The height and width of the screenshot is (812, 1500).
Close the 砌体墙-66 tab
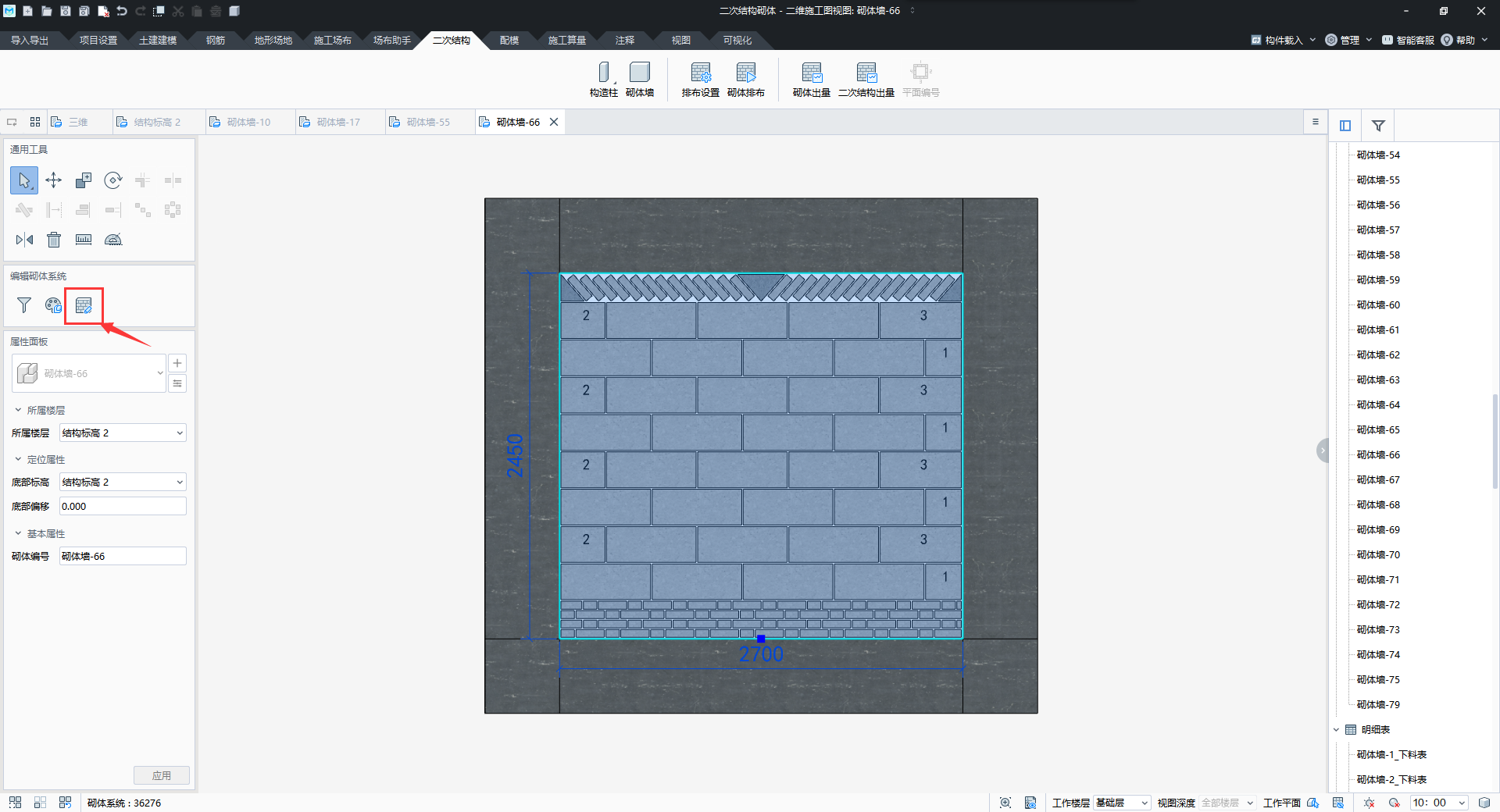[x=554, y=123]
